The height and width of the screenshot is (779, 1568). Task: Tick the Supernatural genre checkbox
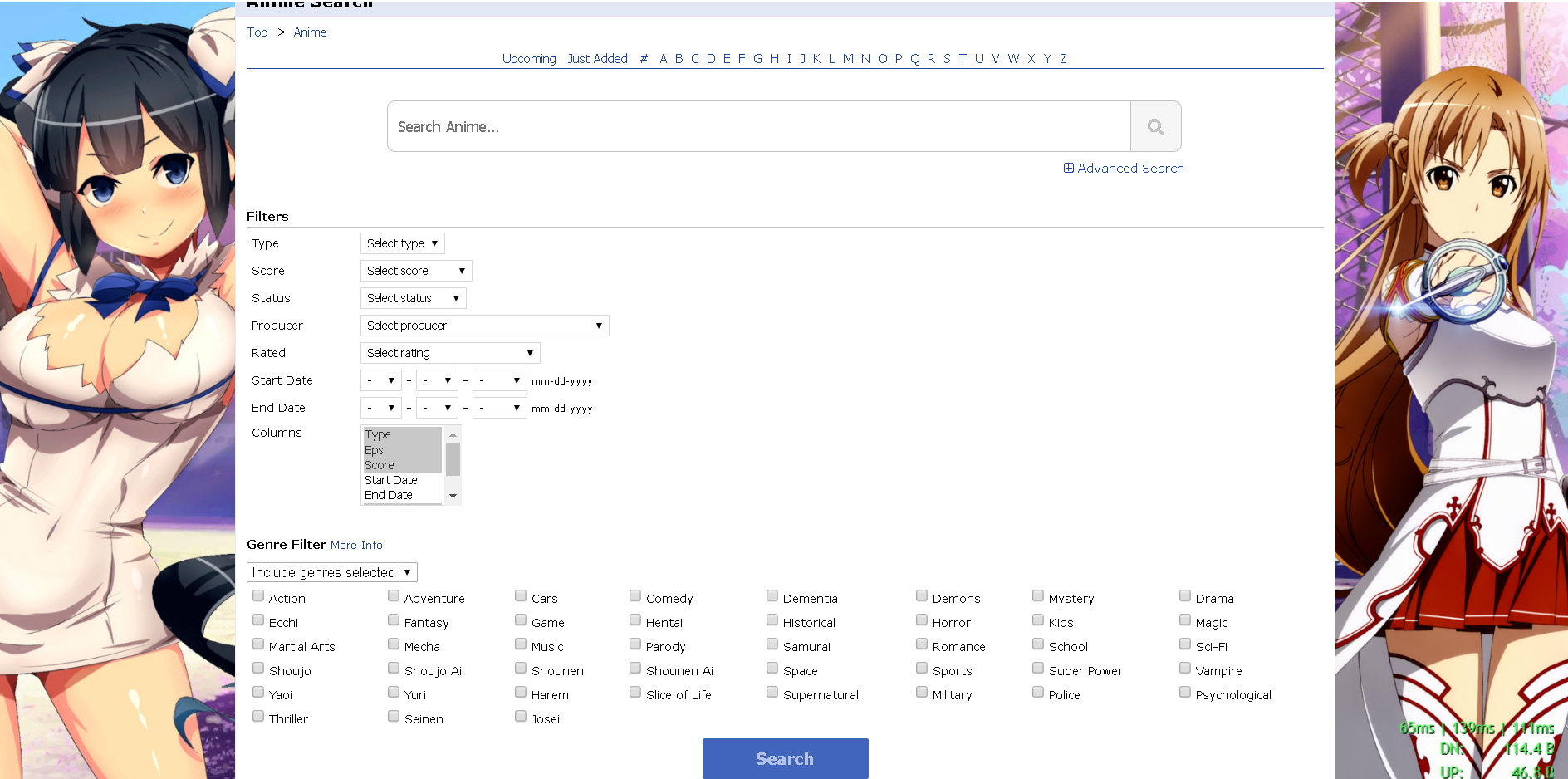click(x=772, y=693)
